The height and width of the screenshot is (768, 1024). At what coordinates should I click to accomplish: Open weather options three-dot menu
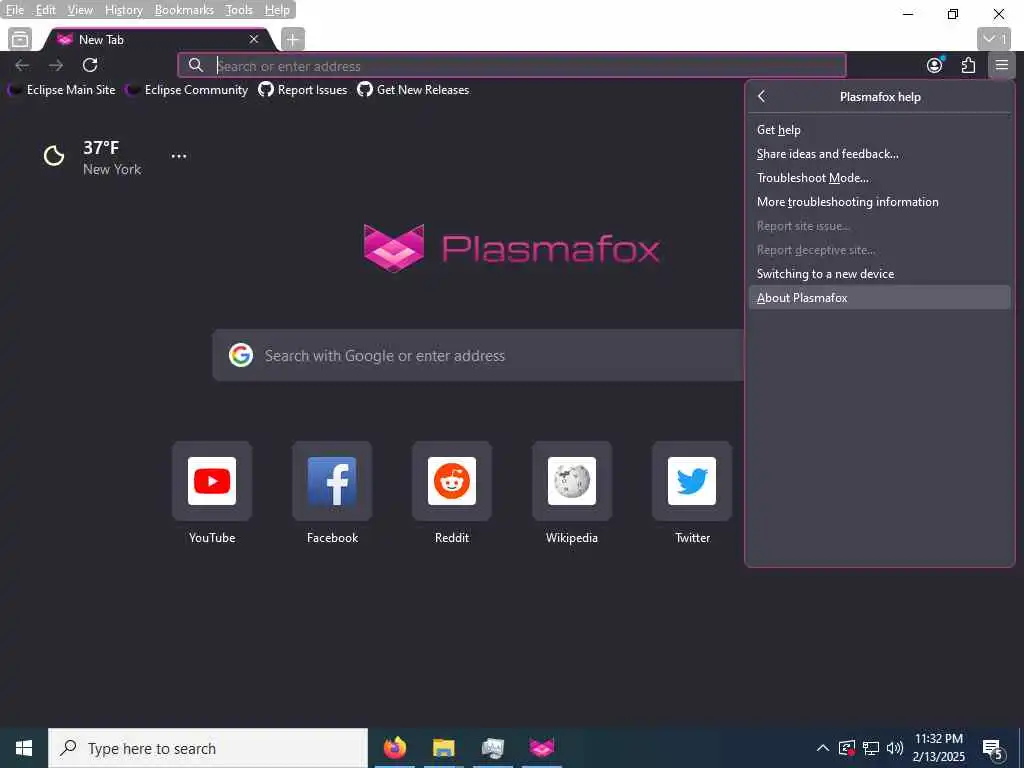[x=178, y=156]
